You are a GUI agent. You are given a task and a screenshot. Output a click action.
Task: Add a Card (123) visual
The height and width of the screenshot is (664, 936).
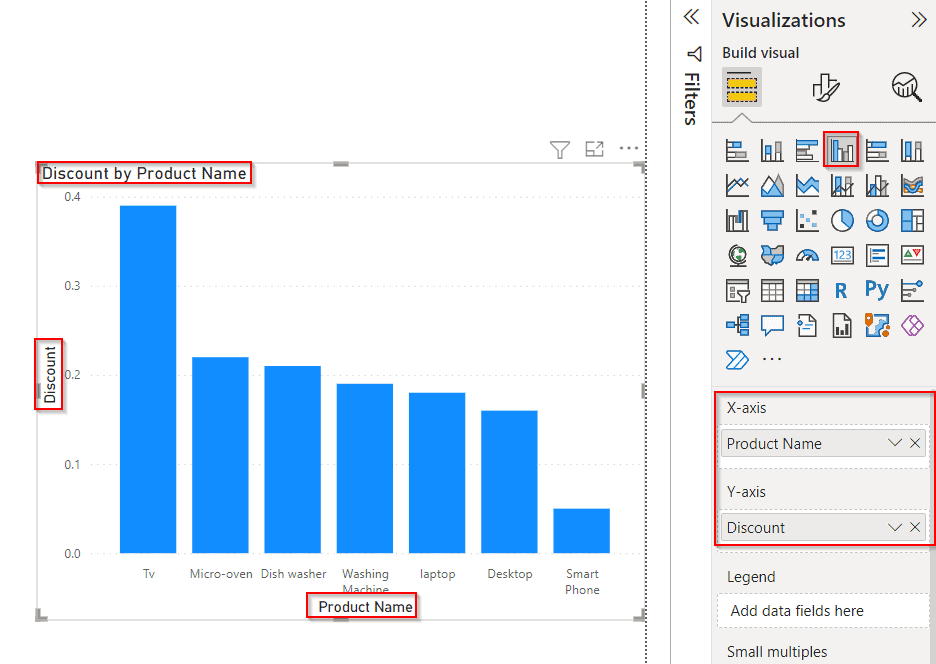tap(842, 256)
